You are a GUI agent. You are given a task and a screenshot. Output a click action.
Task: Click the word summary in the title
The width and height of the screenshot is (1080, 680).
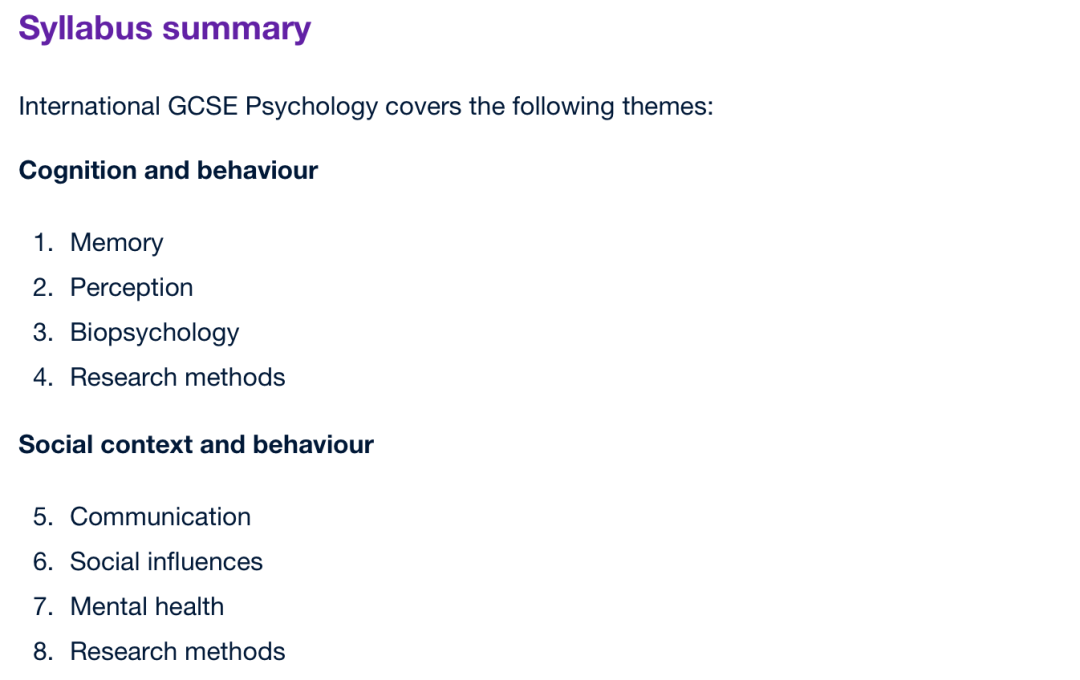point(237,30)
